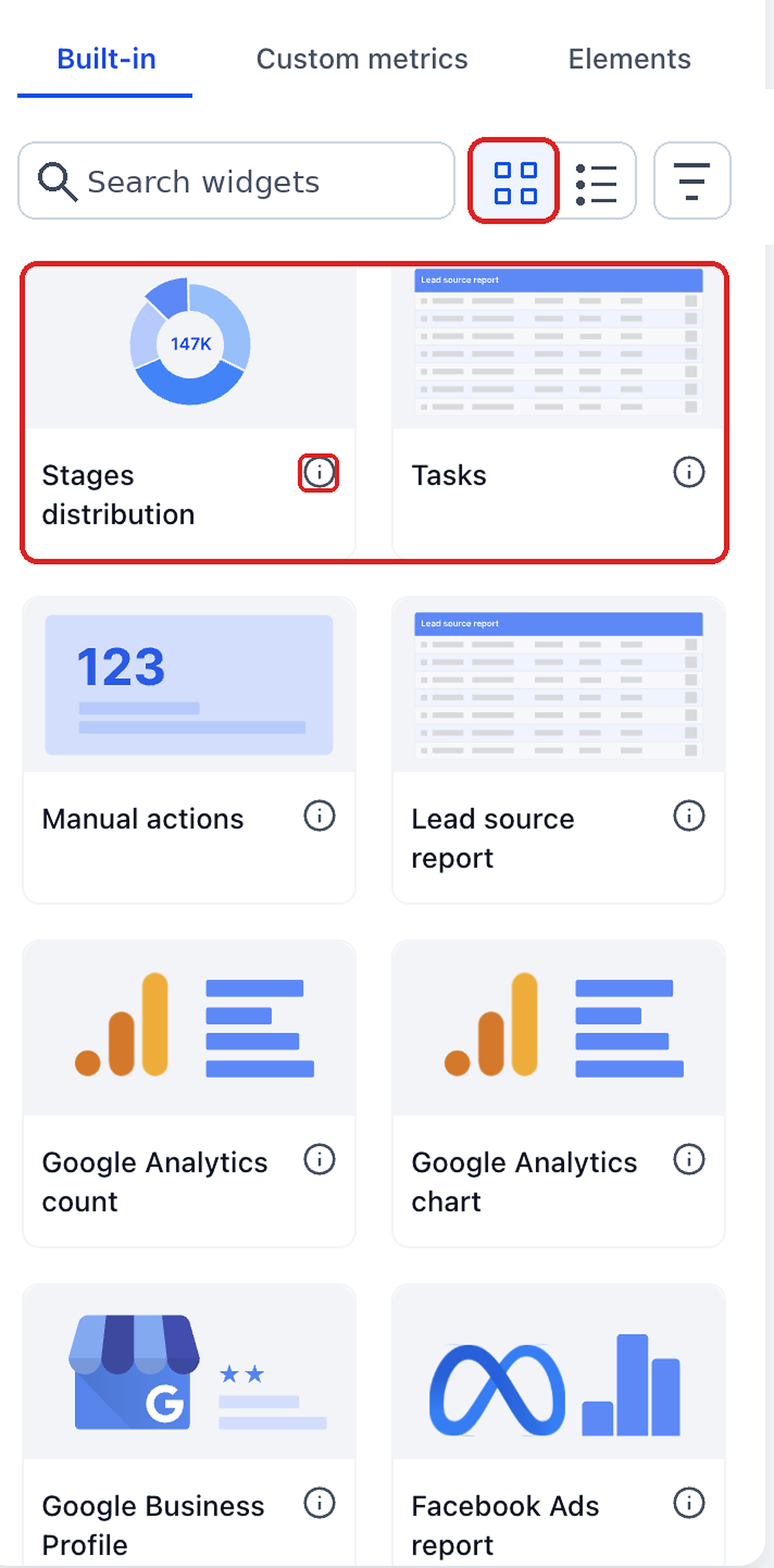Screen dimensions: 774x1568
Task: Click the search magnifier icon
Action: point(57,181)
